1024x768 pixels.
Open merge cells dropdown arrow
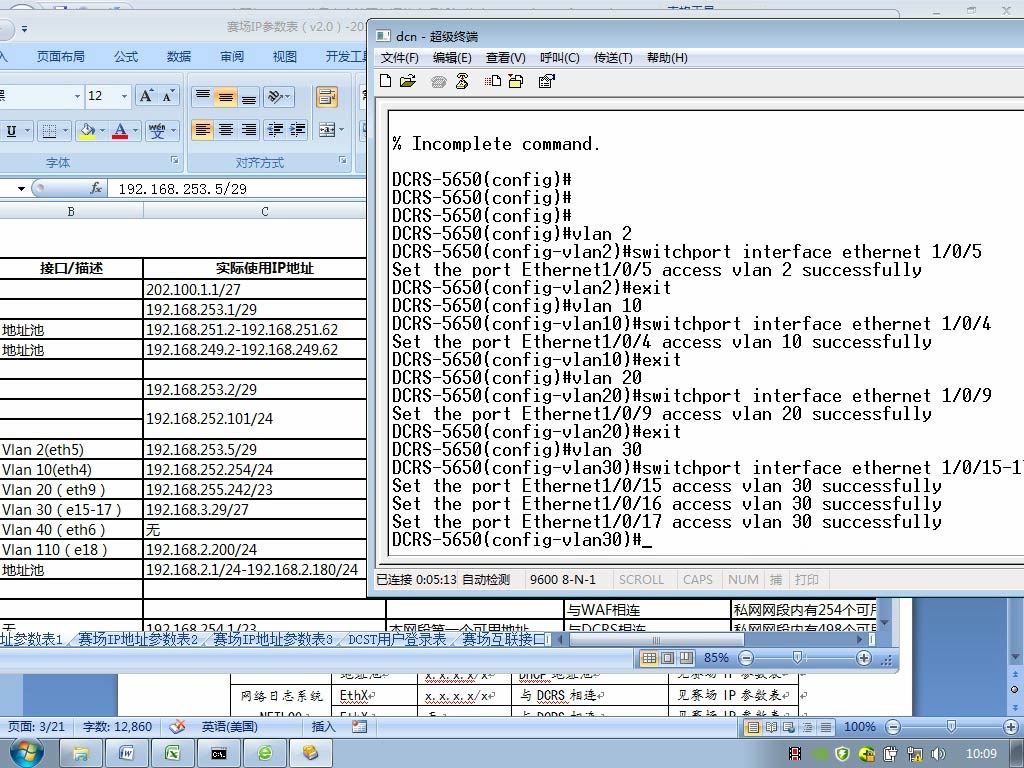click(x=342, y=129)
